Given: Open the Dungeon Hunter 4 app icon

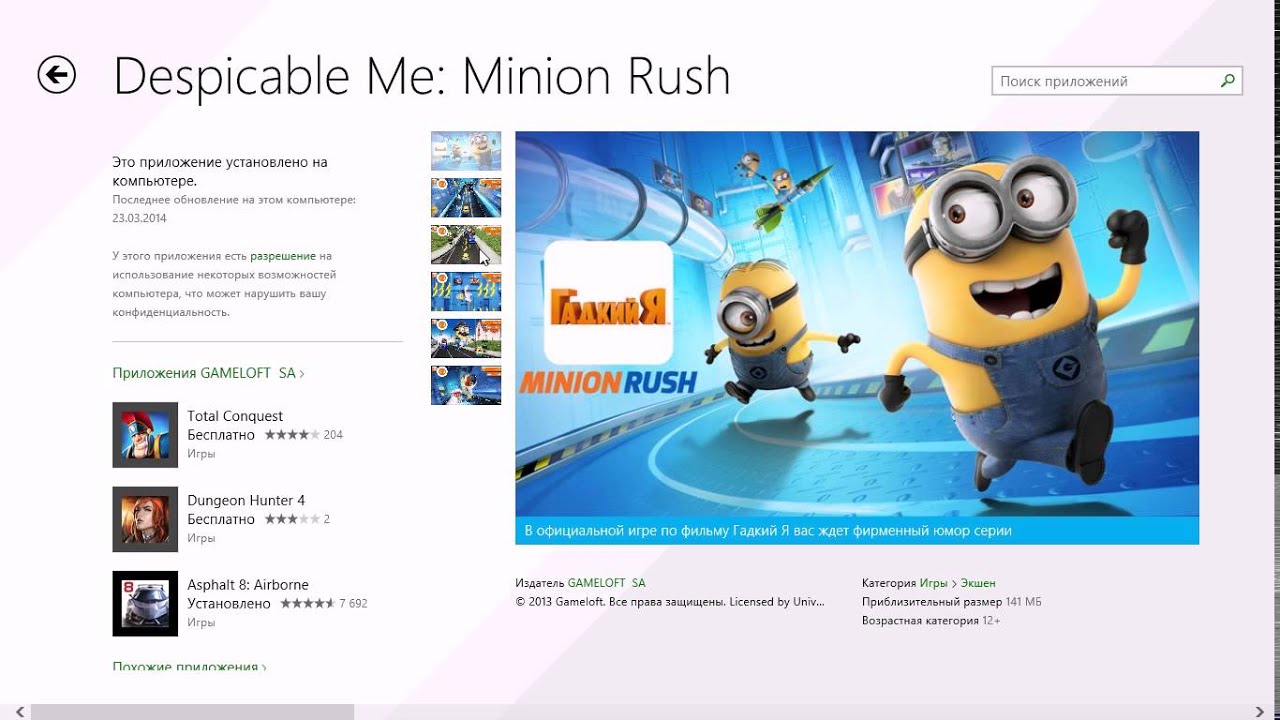Looking at the screenshot, I should click(145, 519).
